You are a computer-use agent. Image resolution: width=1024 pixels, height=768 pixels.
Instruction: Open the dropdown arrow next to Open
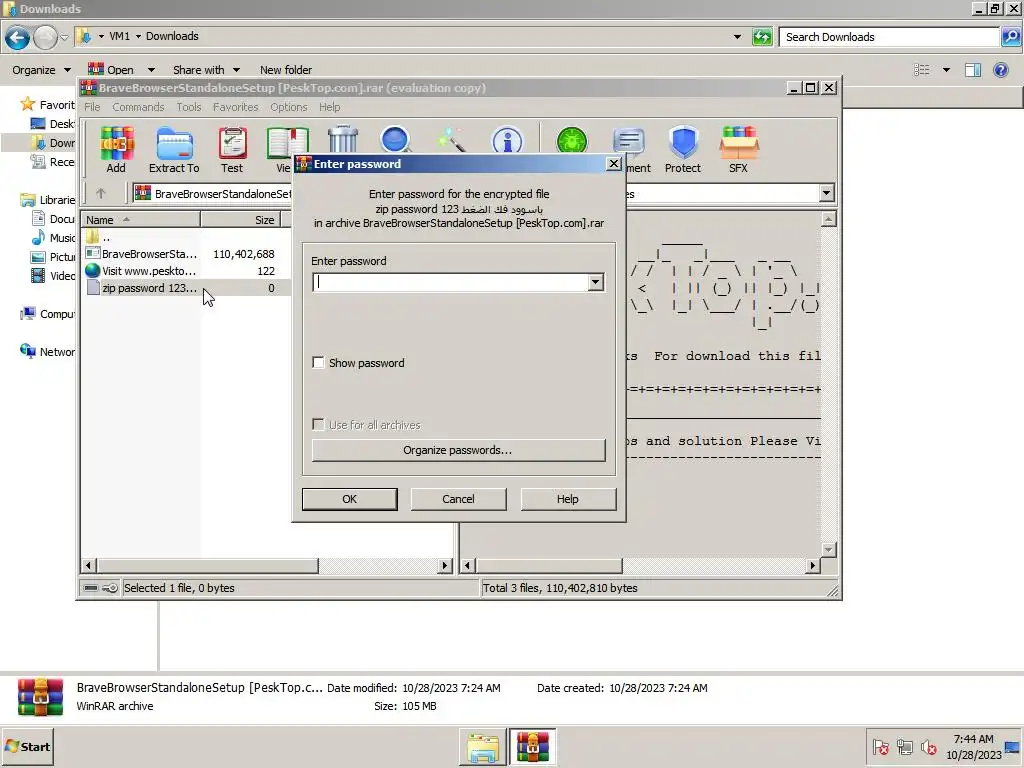pos(151,70)
